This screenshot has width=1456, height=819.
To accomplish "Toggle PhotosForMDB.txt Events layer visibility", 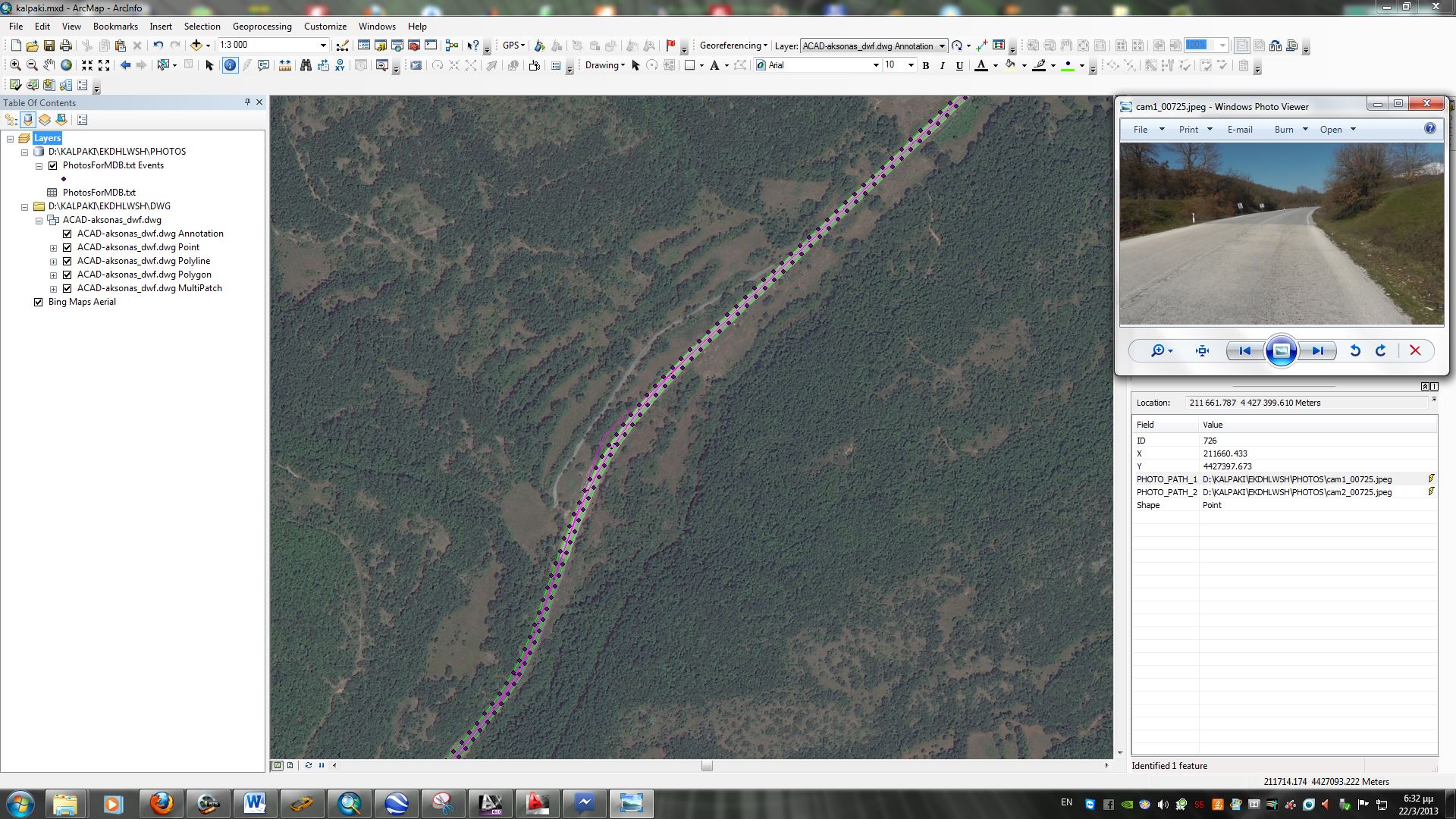I will [x=53, y=165].
